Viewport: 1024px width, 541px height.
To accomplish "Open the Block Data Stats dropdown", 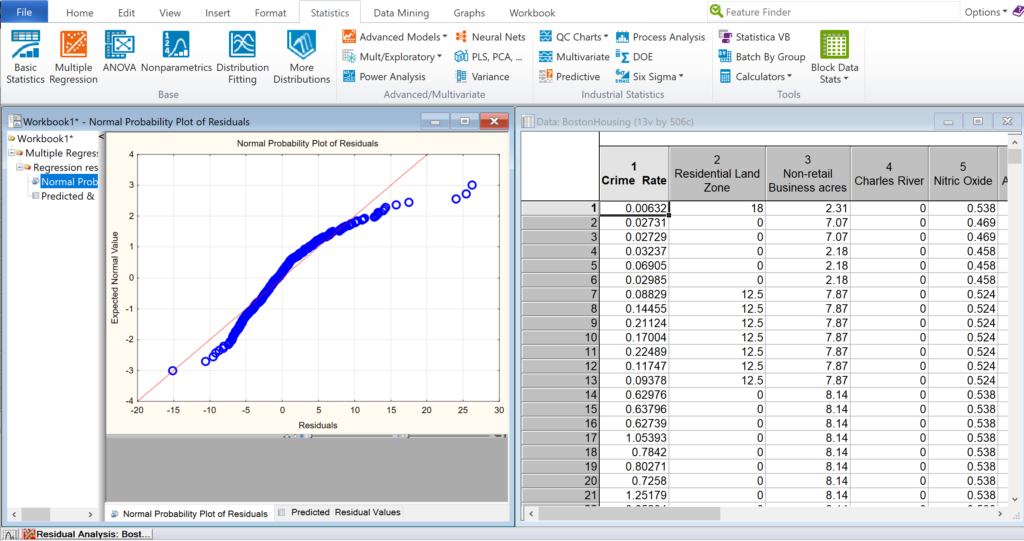I will point(835,57).
